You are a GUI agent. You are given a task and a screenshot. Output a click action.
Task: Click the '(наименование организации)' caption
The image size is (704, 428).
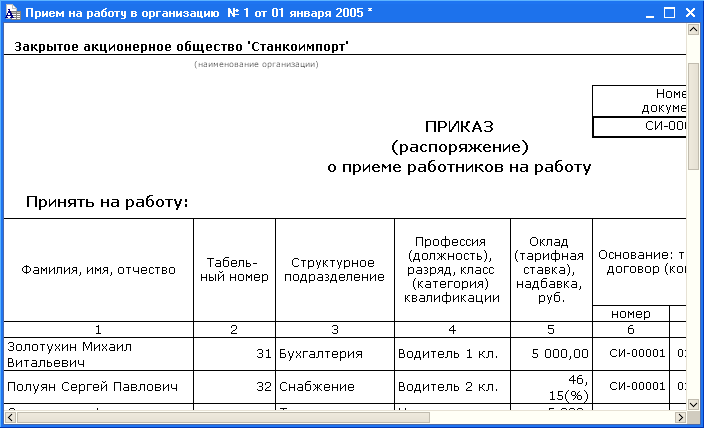click(256, 64)
